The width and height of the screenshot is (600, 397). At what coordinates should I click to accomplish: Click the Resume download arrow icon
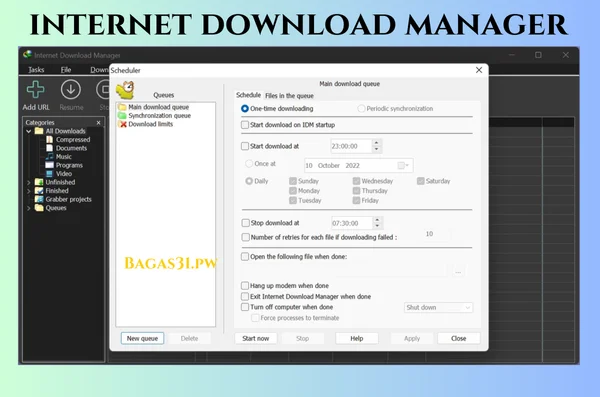[71, 90]
